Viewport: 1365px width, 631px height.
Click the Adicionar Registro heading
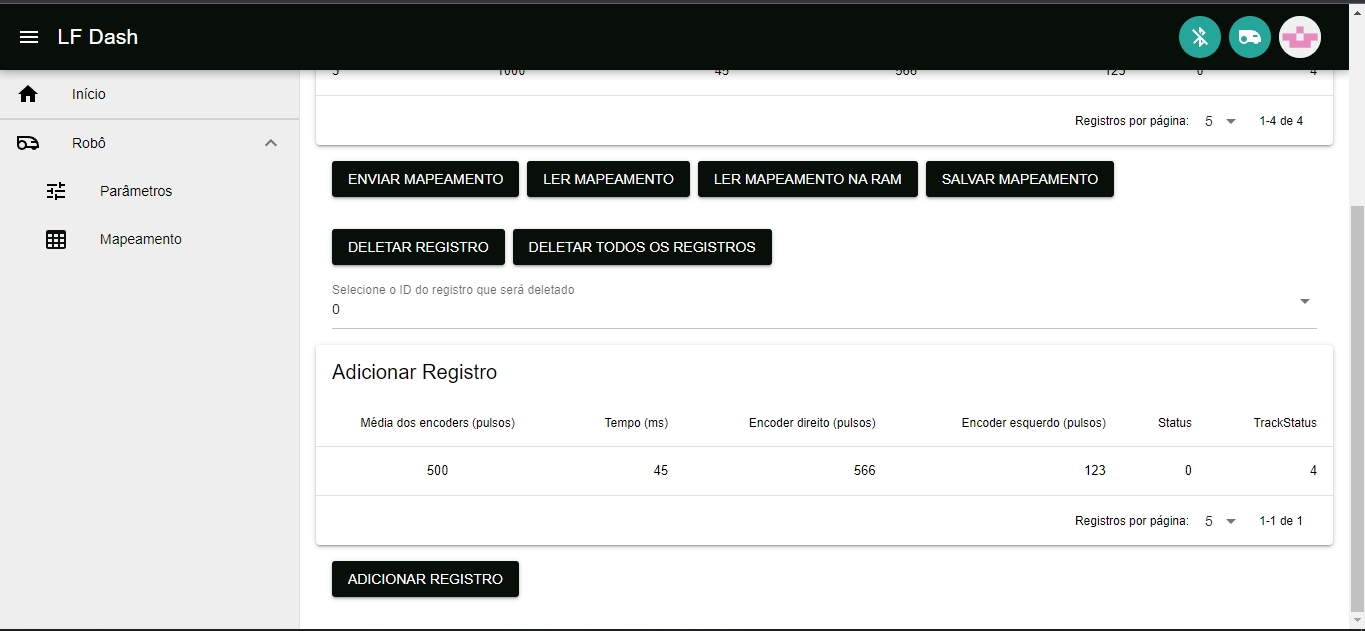click(x=414, y=373)
